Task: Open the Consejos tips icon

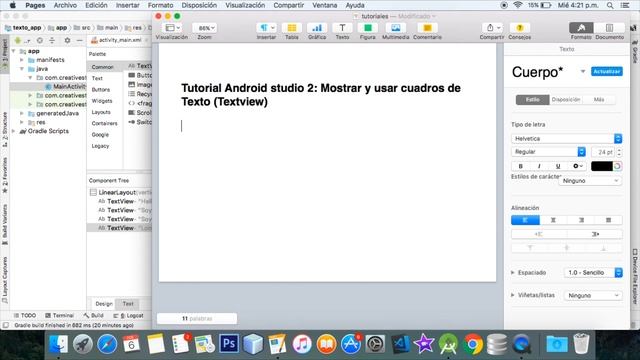Action: [x=520, y=28]
